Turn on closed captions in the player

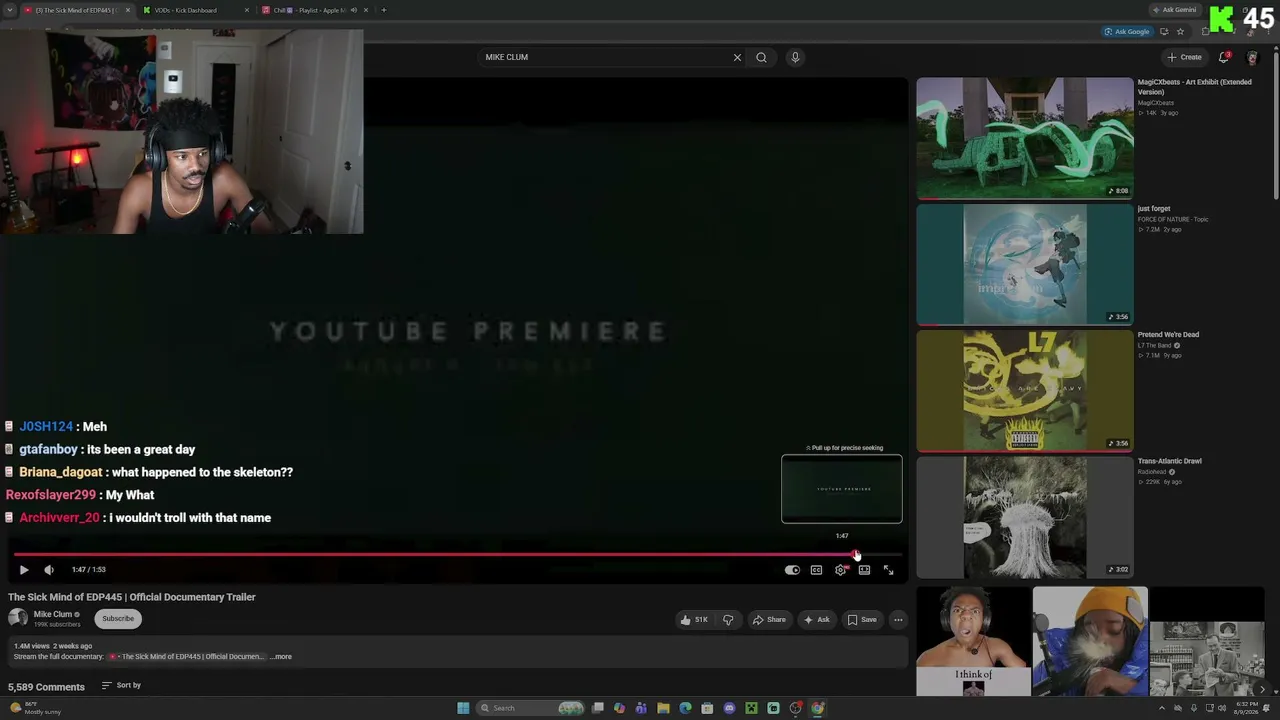[816, 570]
